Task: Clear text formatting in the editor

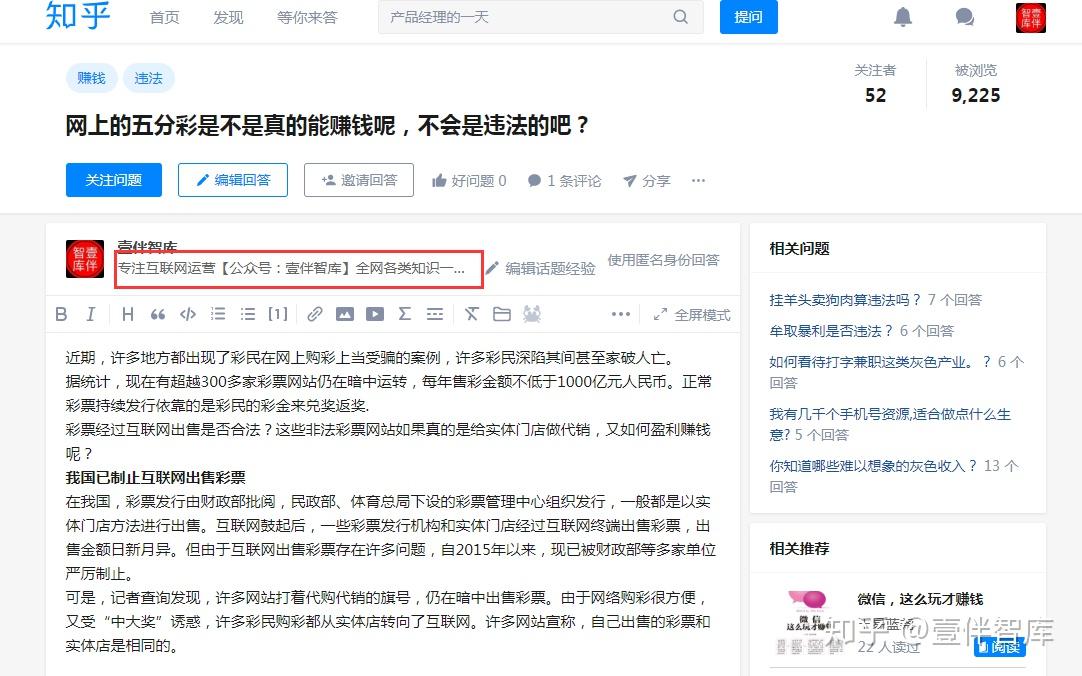Action: [471, 313]
